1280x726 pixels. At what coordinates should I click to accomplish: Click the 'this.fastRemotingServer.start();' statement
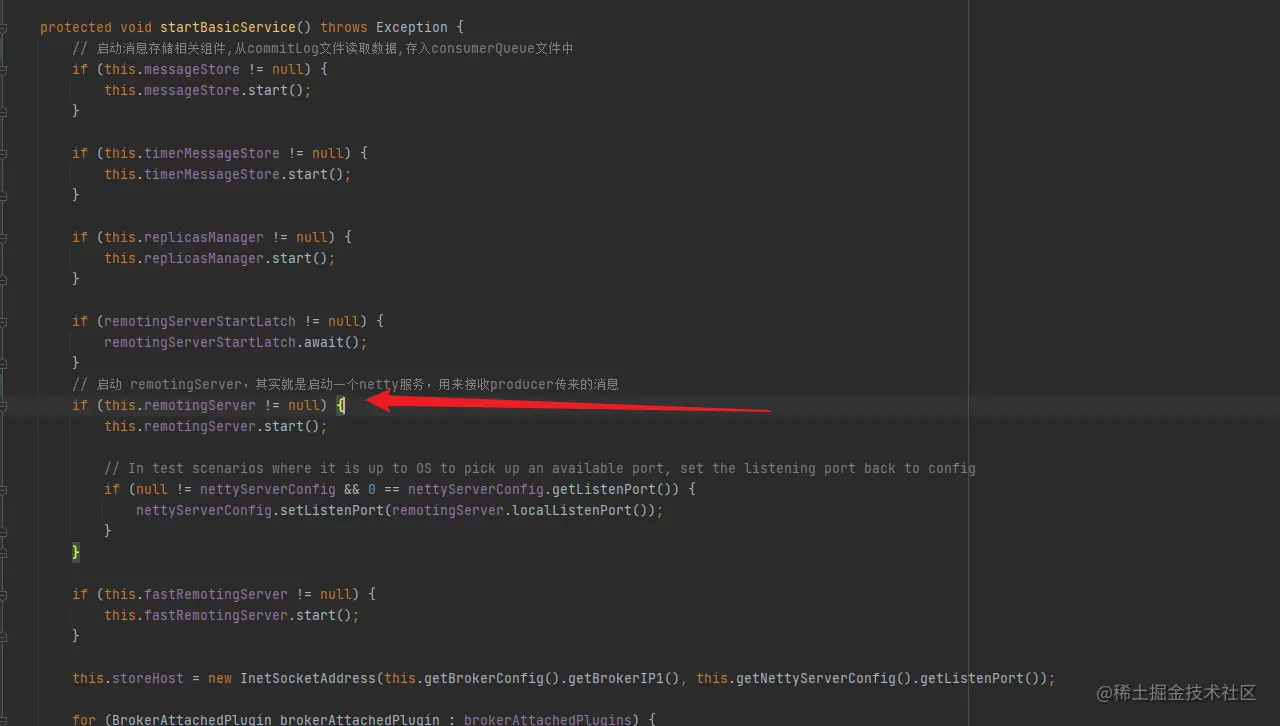(232, 615)
